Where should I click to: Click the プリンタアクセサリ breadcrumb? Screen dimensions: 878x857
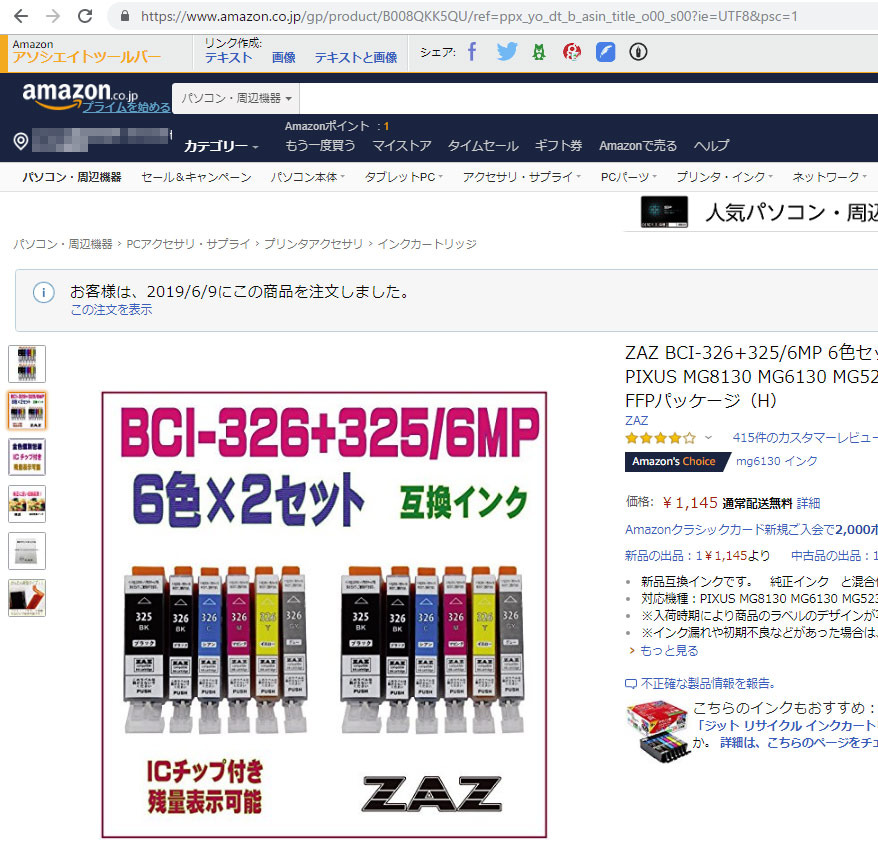(x=314, y=244)
